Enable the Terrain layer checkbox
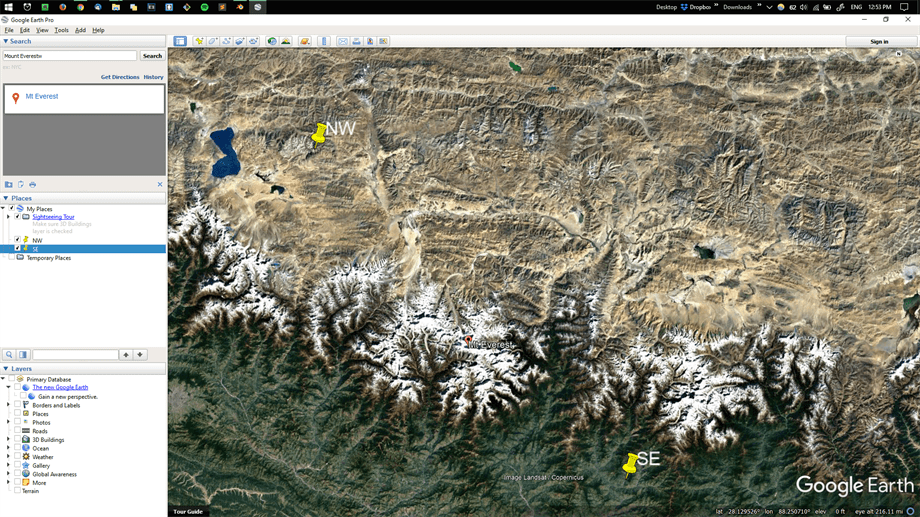The height and width of the screenshot is (517, 920). (17, 491)
